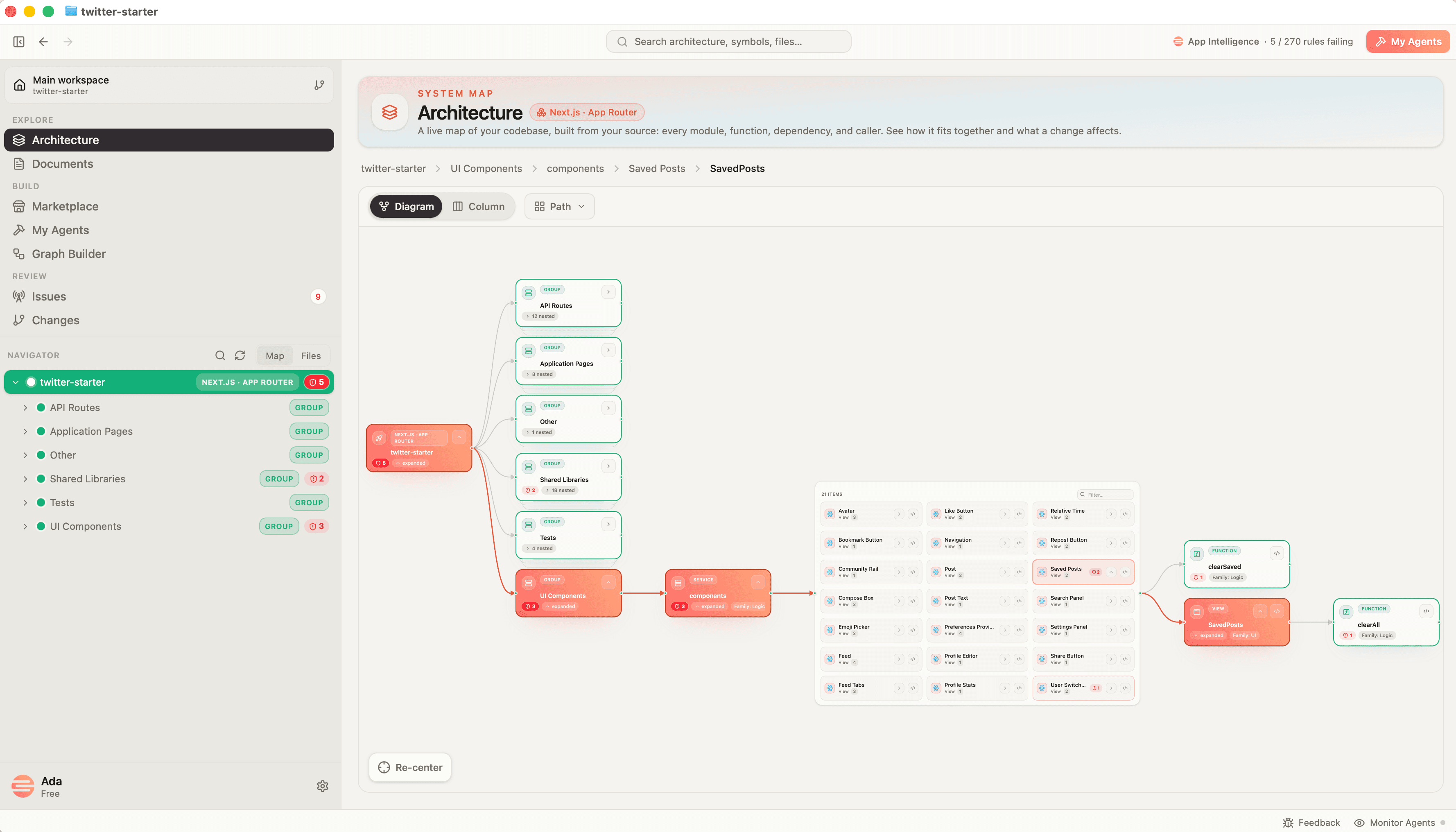Open Feedback bug icon in status bar
The image size is (1456, 832).
(x=1288, y=823)
